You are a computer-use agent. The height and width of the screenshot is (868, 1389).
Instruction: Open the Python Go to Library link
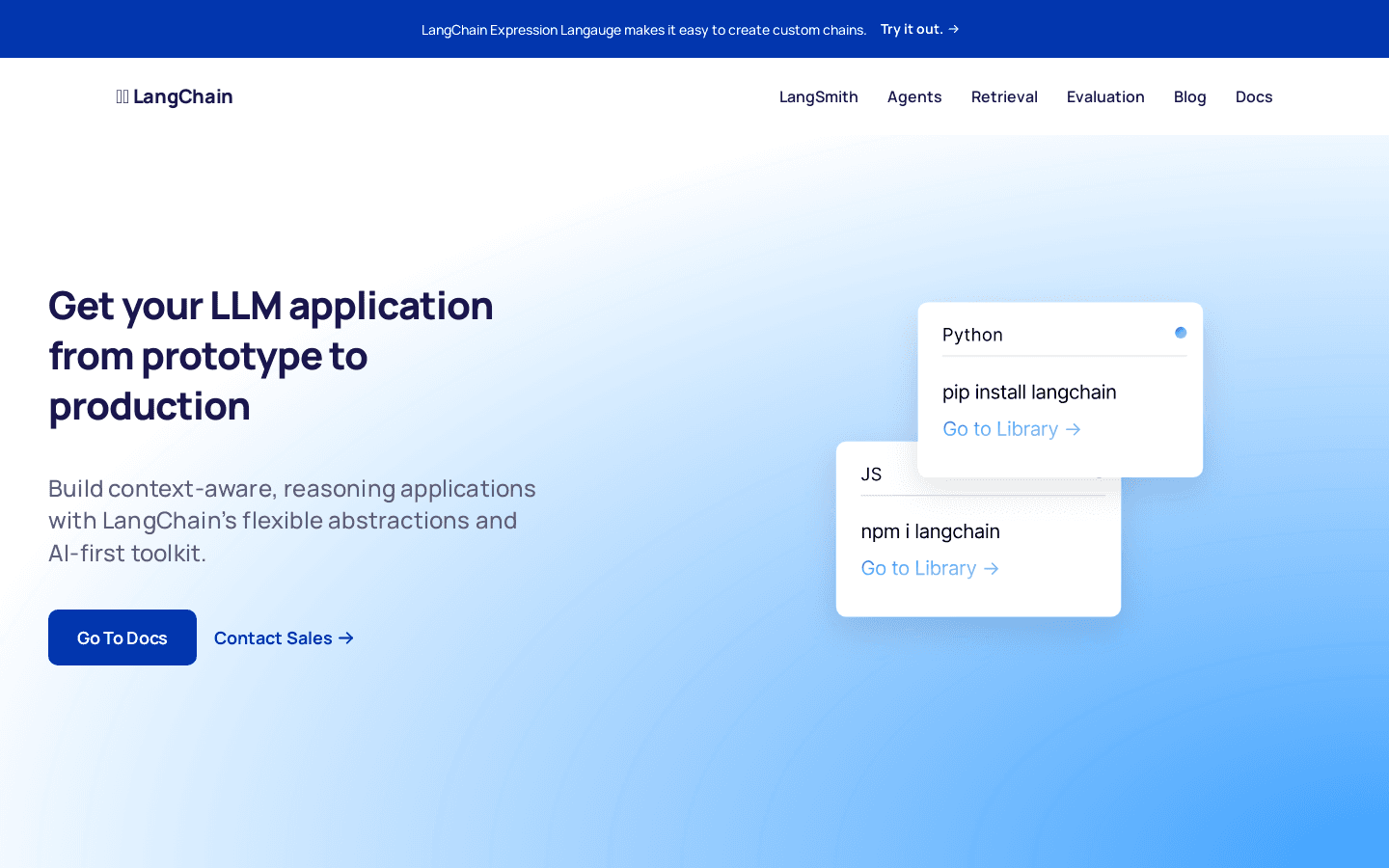click(x=1001, y=428)
